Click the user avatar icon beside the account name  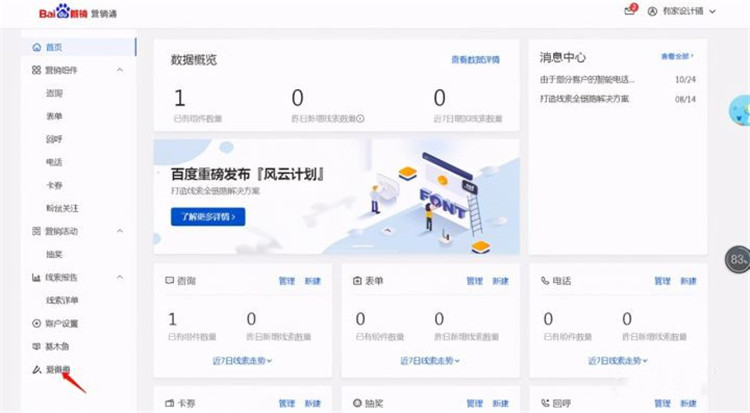(653, 11)
